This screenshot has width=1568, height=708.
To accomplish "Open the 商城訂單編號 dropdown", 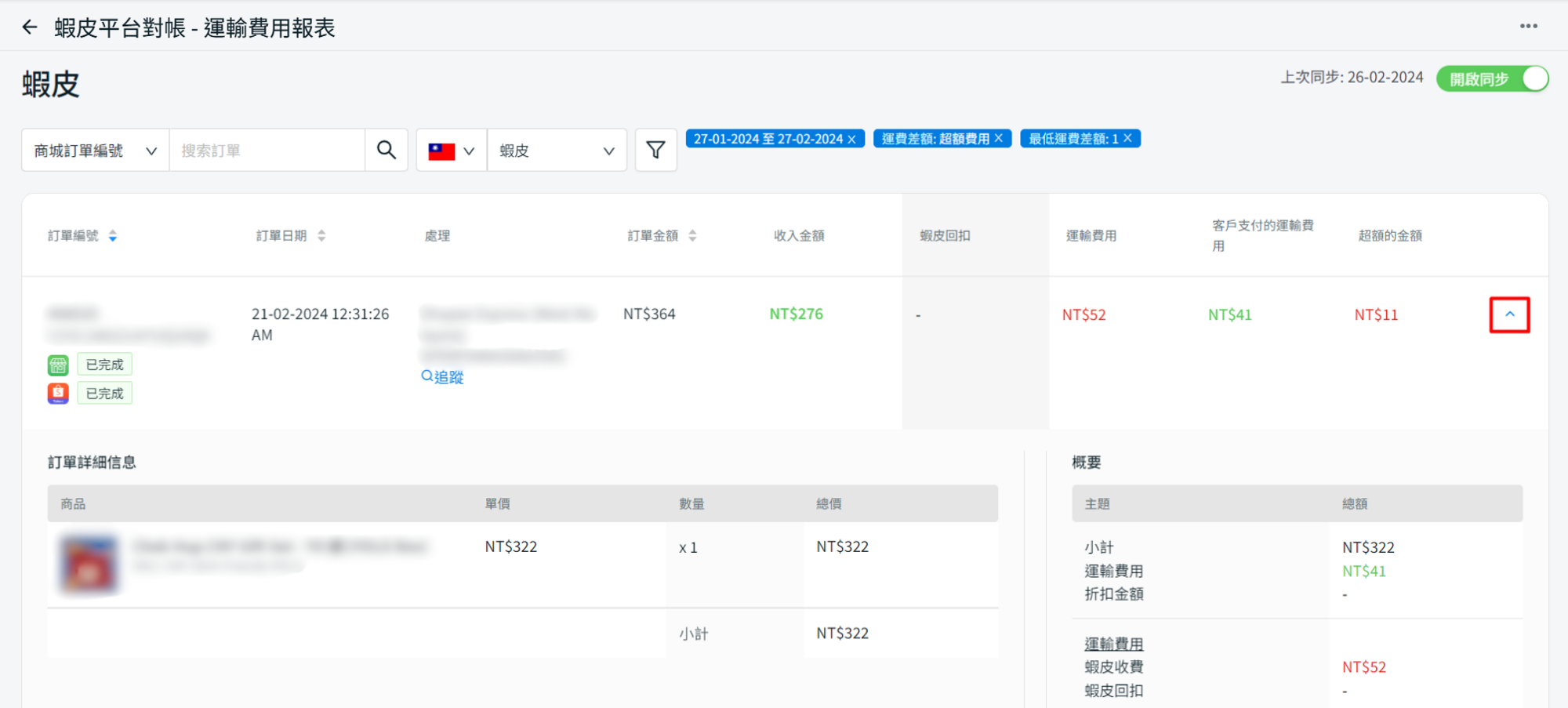I will [95, 150].
